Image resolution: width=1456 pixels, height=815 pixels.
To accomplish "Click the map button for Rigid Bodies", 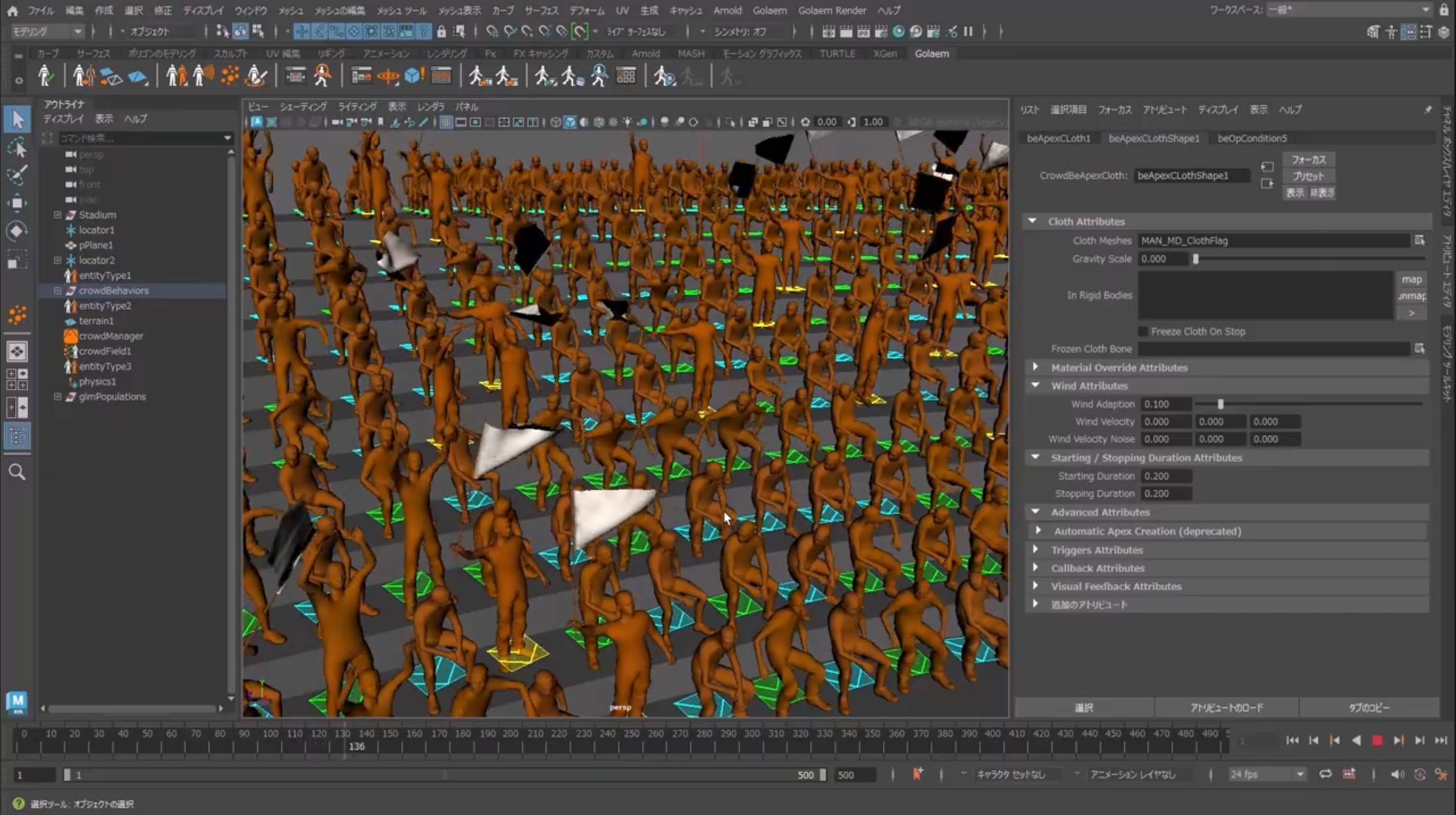I will pyautogui.click(x=1411, y=280).
